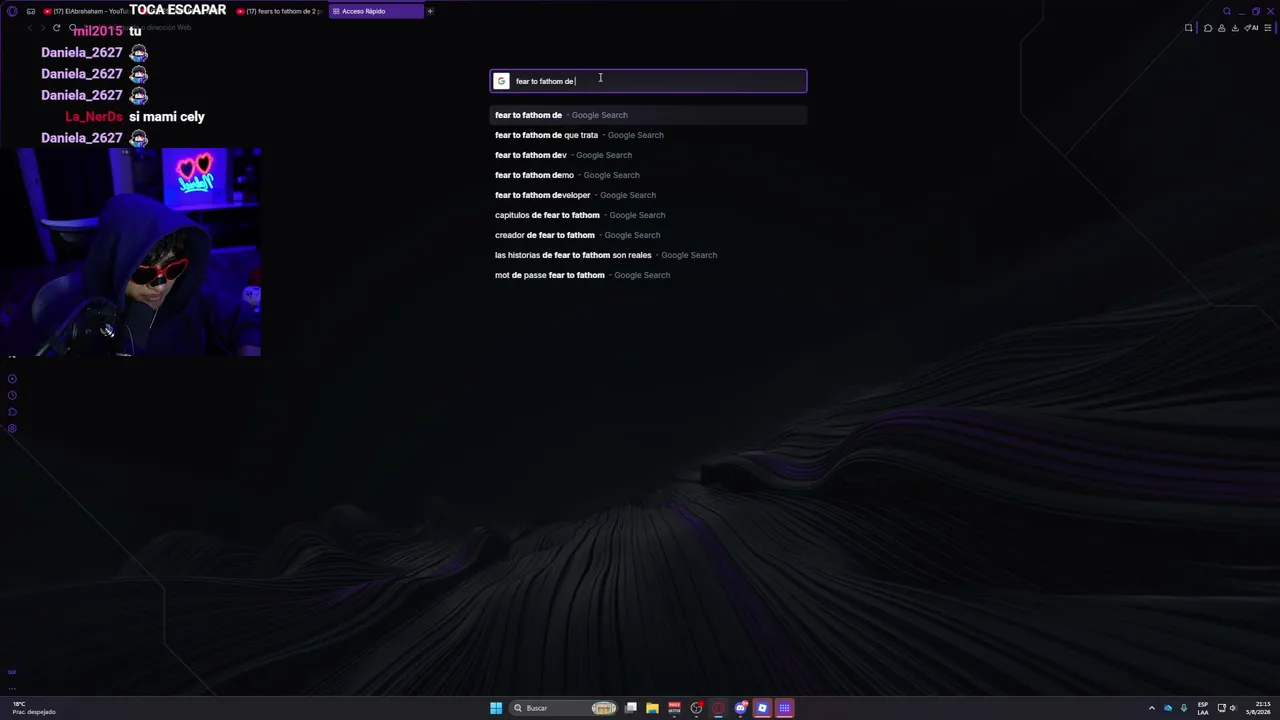Open the purple grid app on taskbar
Image resolution: width=1280 pixels, height=720 pixels.
coord(784,708)
